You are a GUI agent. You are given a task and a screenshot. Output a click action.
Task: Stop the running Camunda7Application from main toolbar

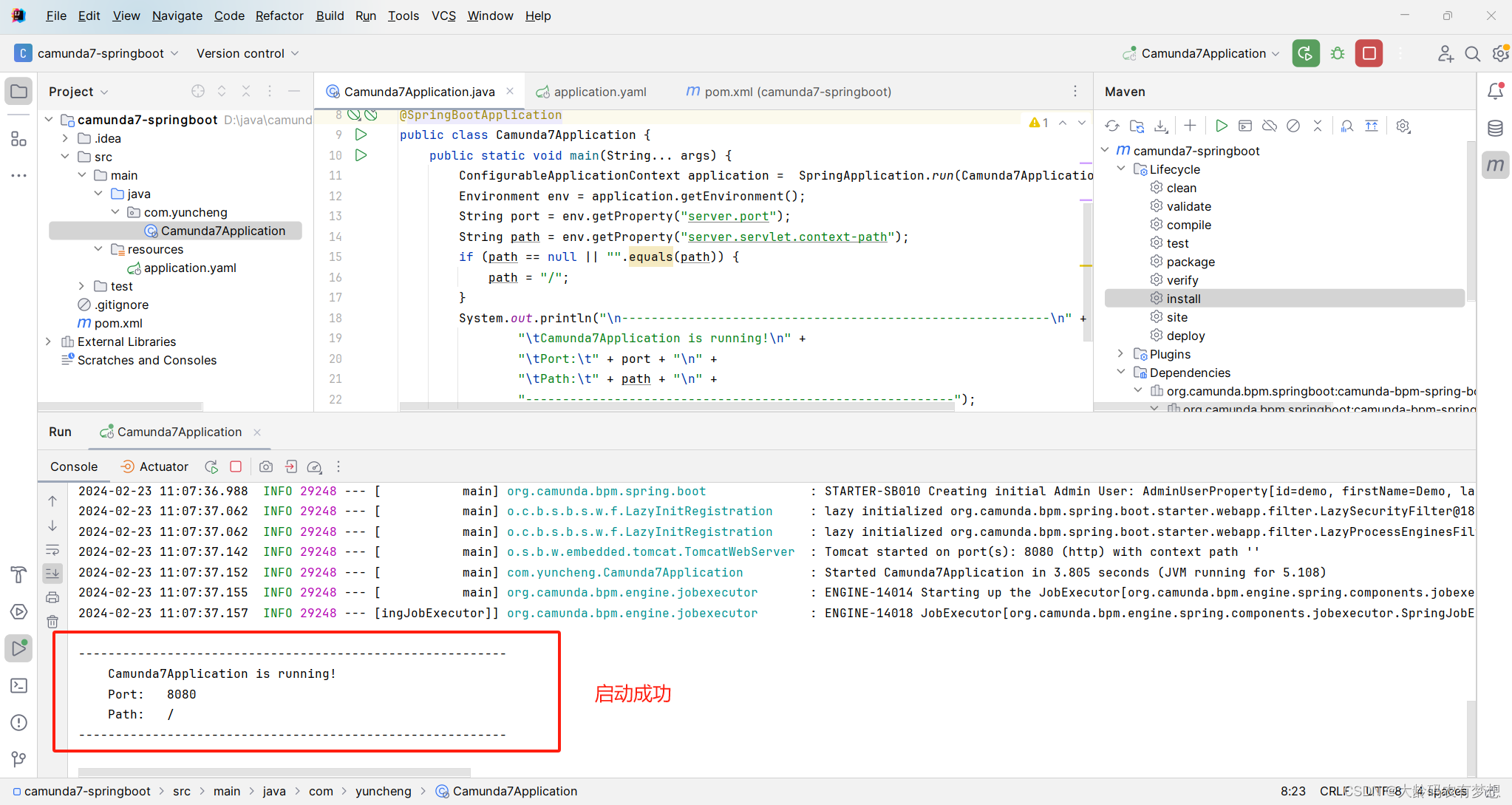1369,53
